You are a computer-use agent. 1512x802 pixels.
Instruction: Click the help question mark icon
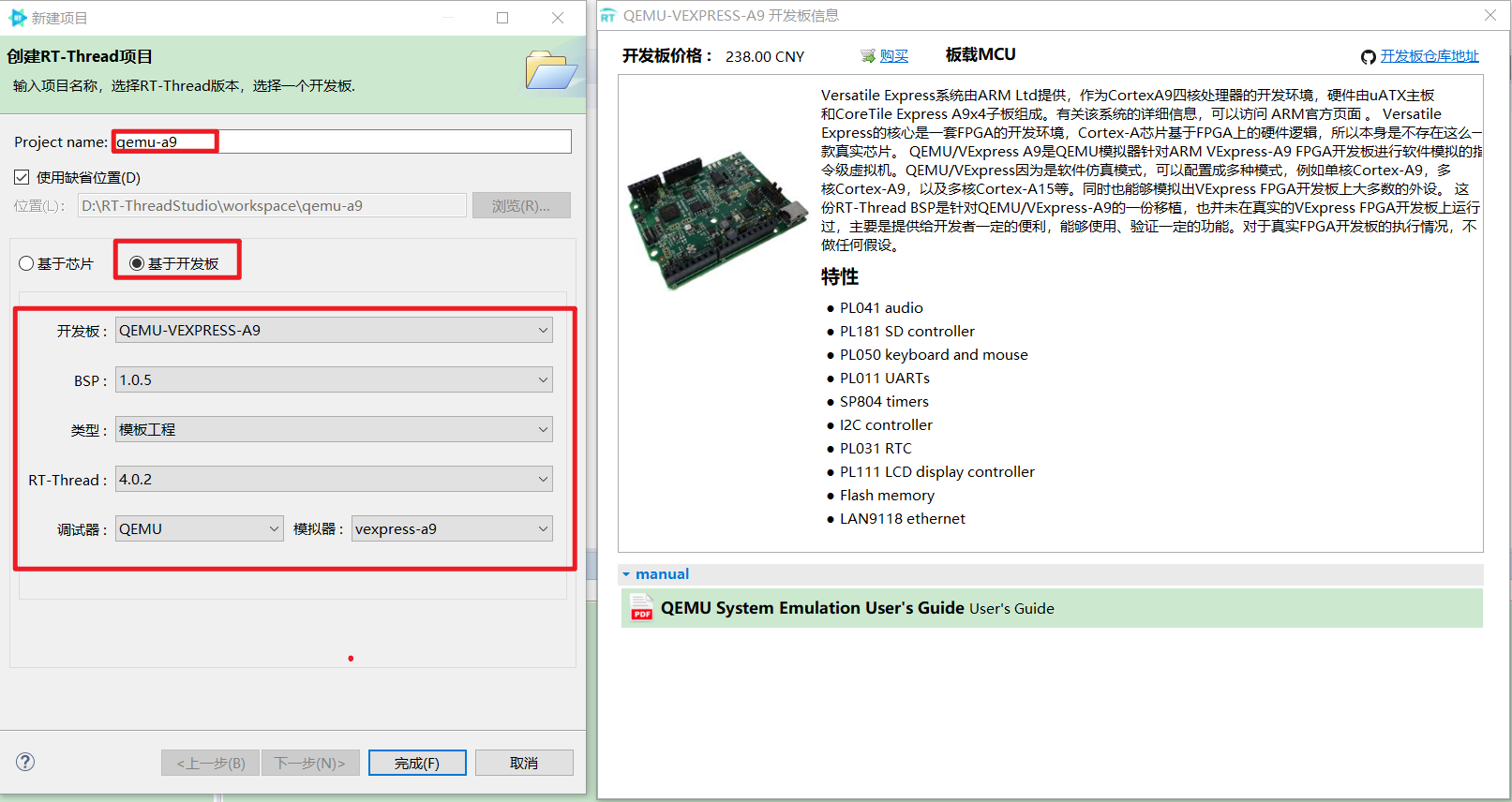(25, 762)
